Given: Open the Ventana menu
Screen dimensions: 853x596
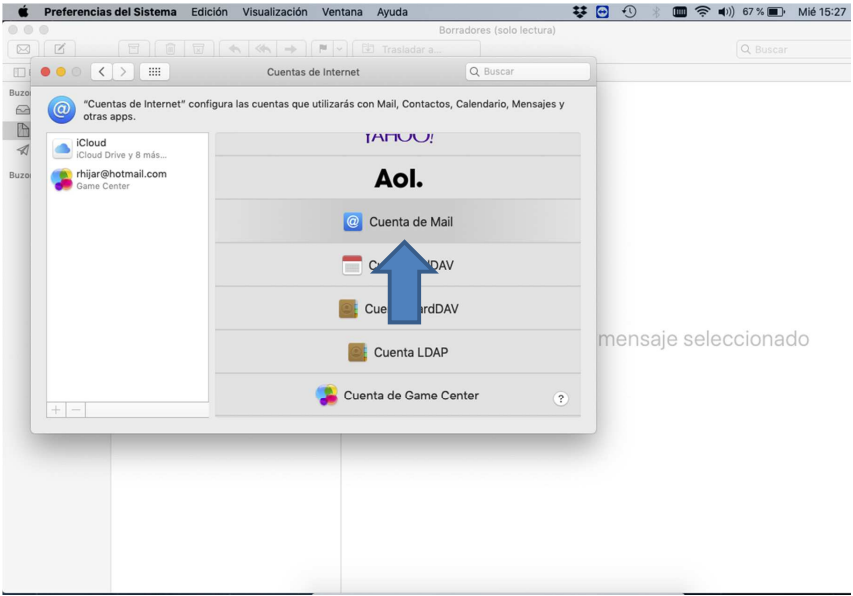Looking at the screenshot, I should (342, 12).
